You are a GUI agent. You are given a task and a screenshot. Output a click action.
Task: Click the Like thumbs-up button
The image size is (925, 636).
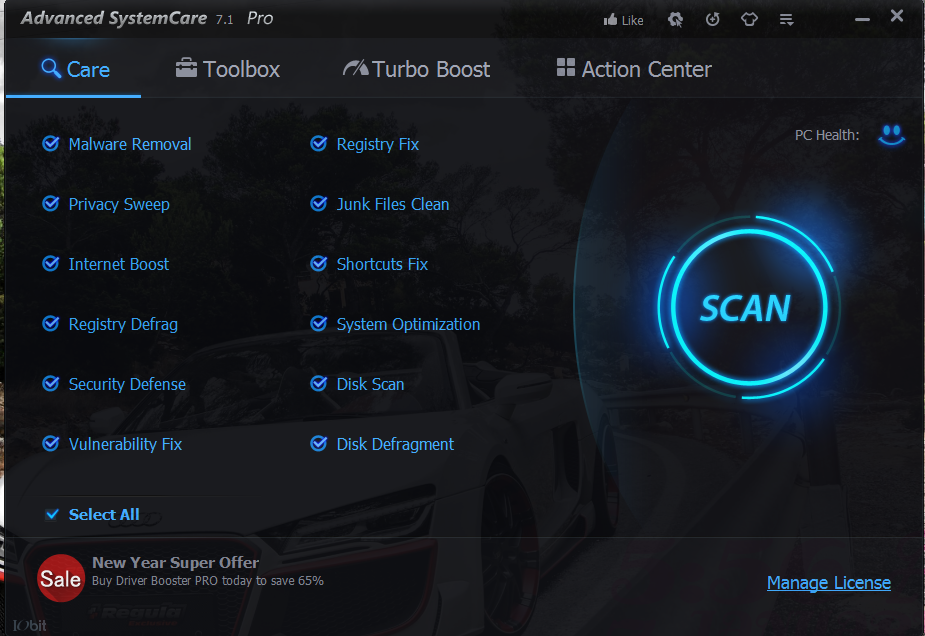(623, 20)
